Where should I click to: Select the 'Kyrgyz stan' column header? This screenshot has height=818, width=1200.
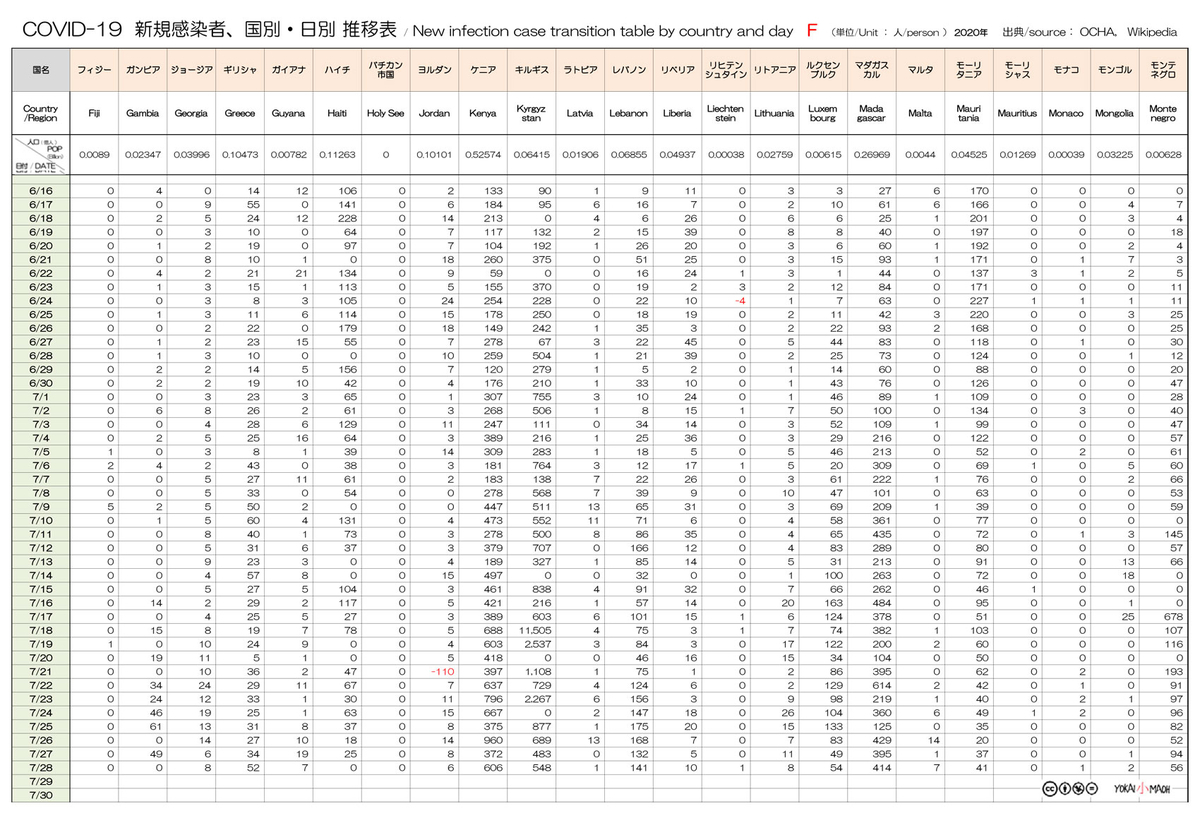(531, 113)
